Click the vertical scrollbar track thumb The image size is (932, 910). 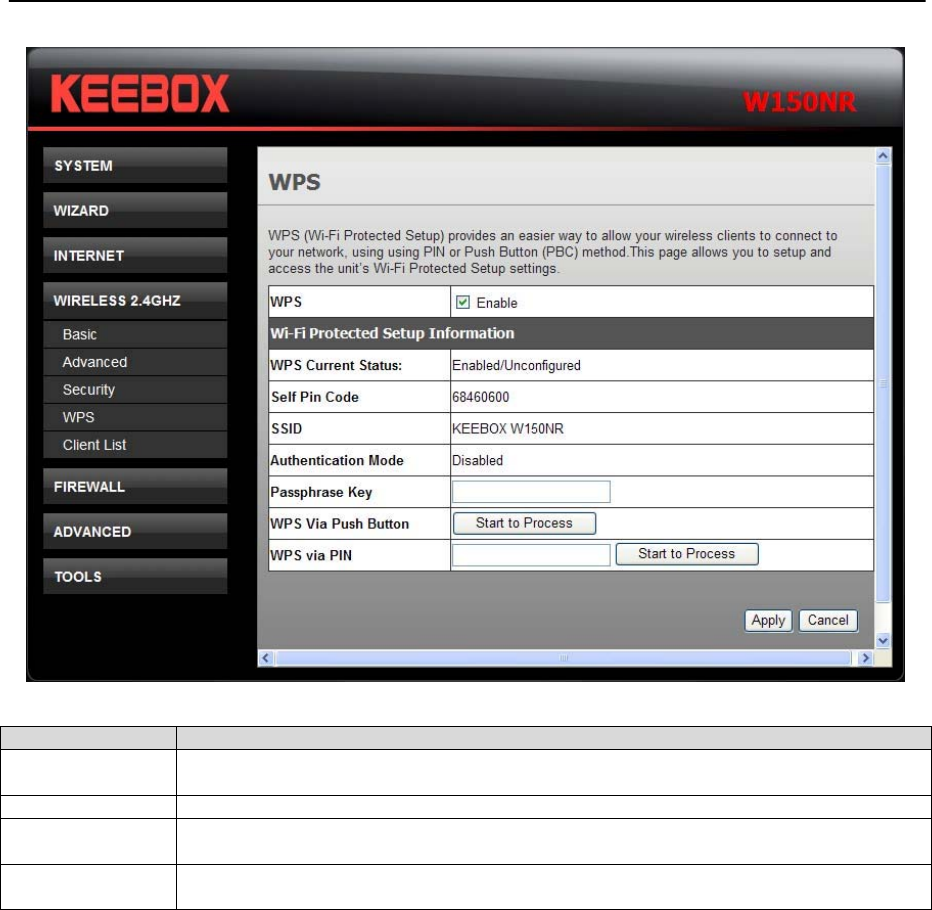(883, 383)
